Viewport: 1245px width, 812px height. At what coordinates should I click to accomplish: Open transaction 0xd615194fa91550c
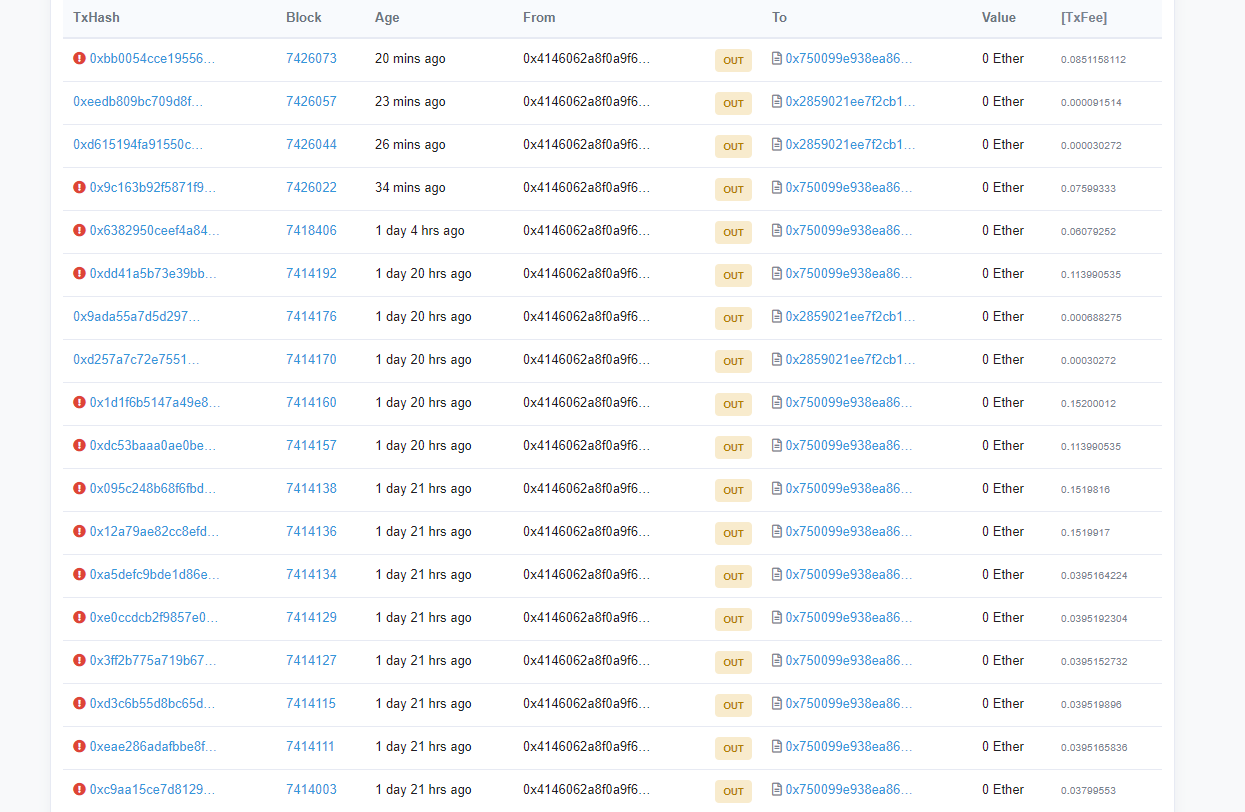pos(138,144)
